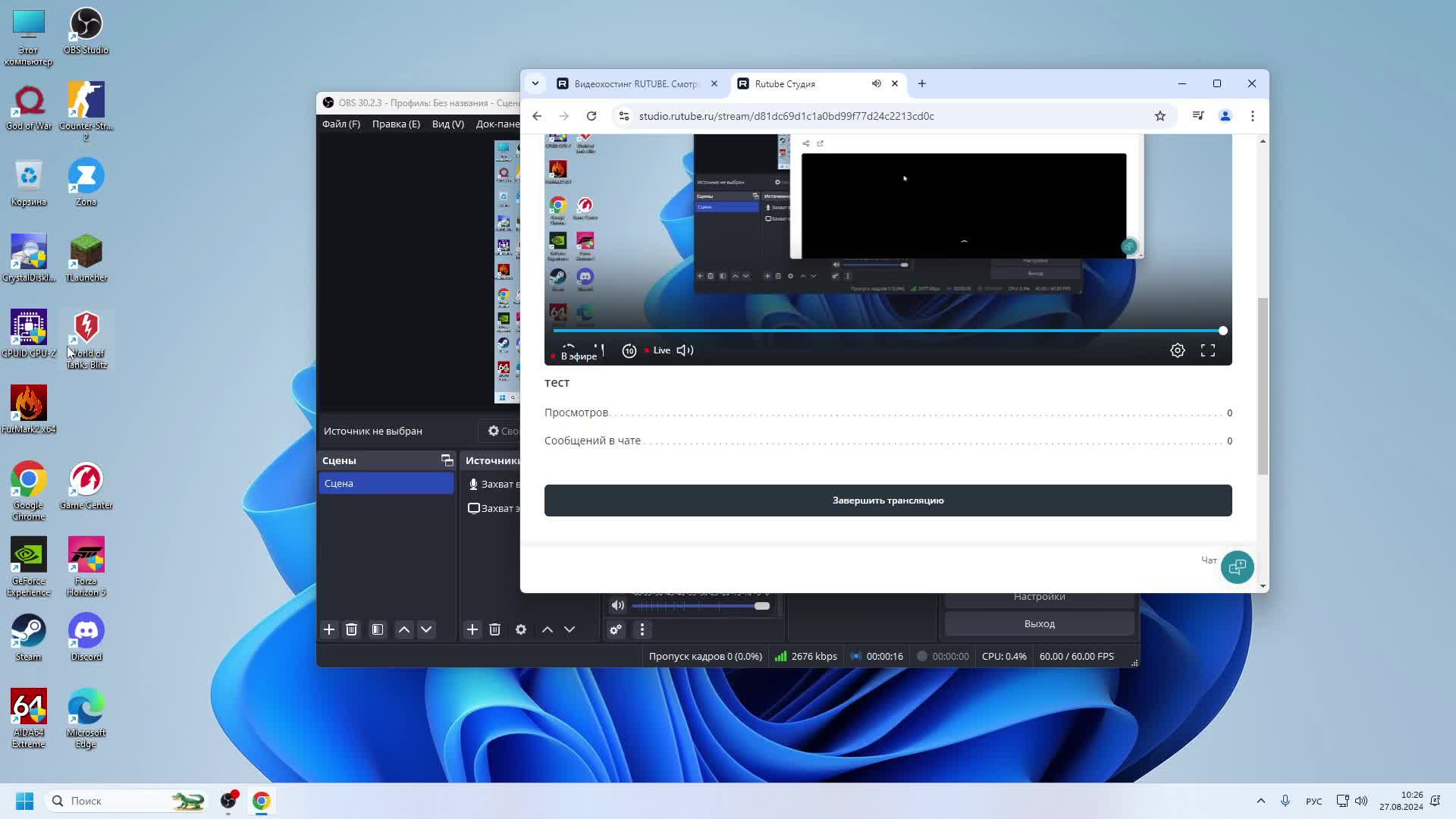Image resolution: width=1456 pixels, height=819 pixels.
Task: Select the OBS Studio desktop icon
Action: (86, 31)
